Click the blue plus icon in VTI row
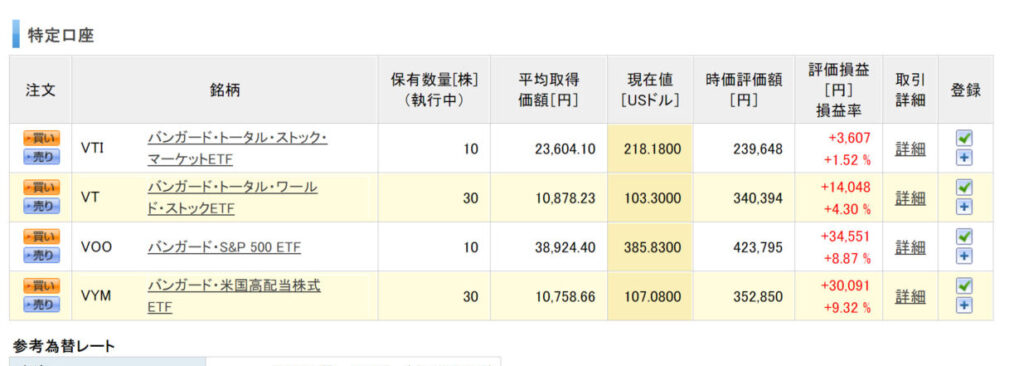1024x366 pixels. [964, 158]
